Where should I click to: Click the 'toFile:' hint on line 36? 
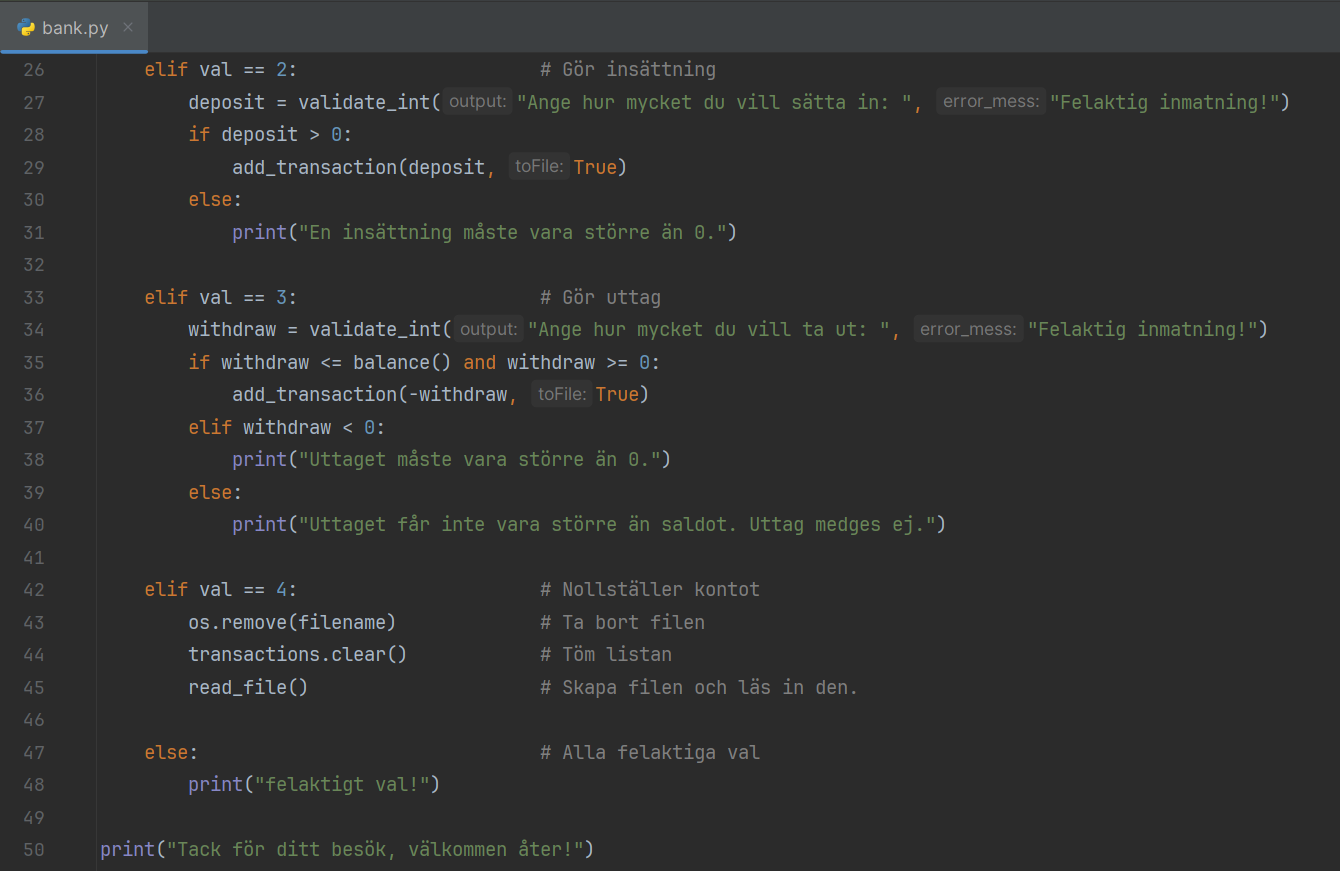561,394
